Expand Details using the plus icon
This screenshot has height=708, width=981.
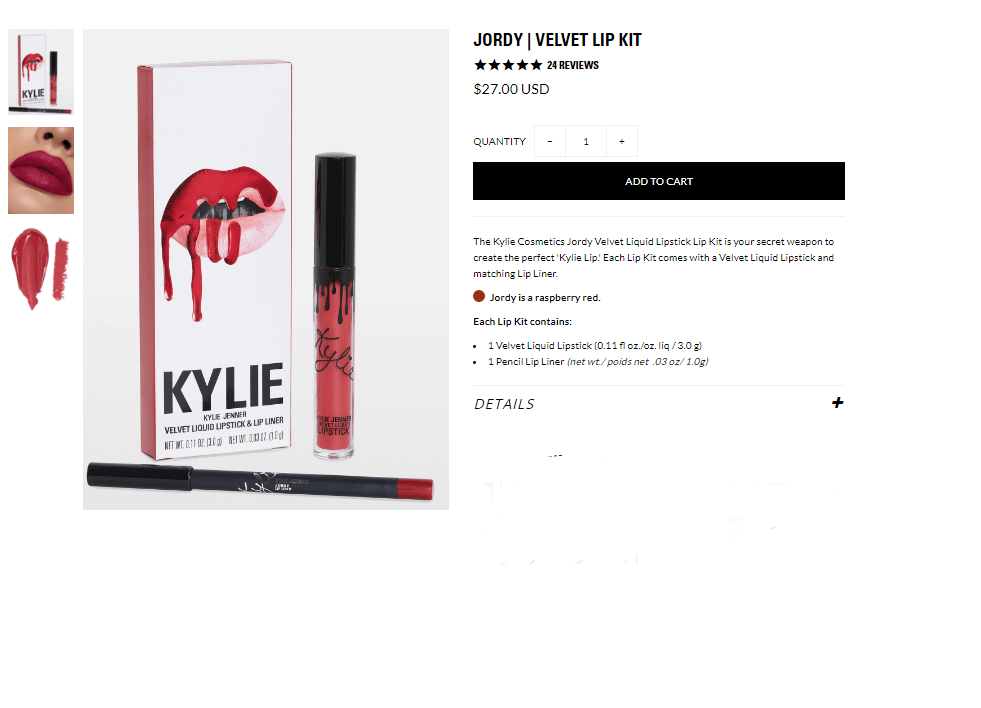point(837,403)
